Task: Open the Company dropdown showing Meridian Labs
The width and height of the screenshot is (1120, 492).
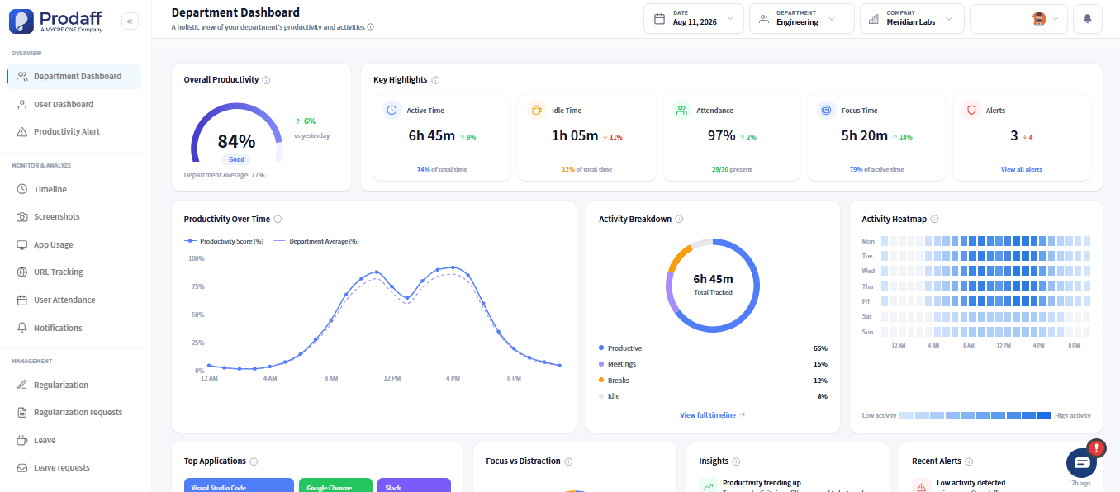Action: pyautogui.click(x=912, y=19)
